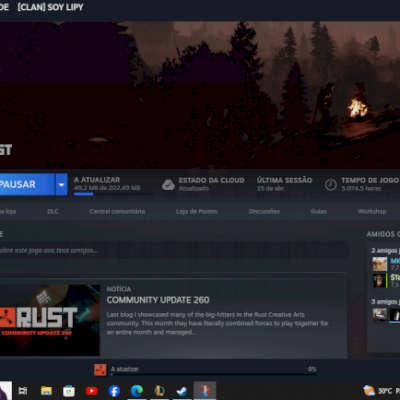
Task: Open the Community Update 260 thumbnail
Action: pos(50,320)
